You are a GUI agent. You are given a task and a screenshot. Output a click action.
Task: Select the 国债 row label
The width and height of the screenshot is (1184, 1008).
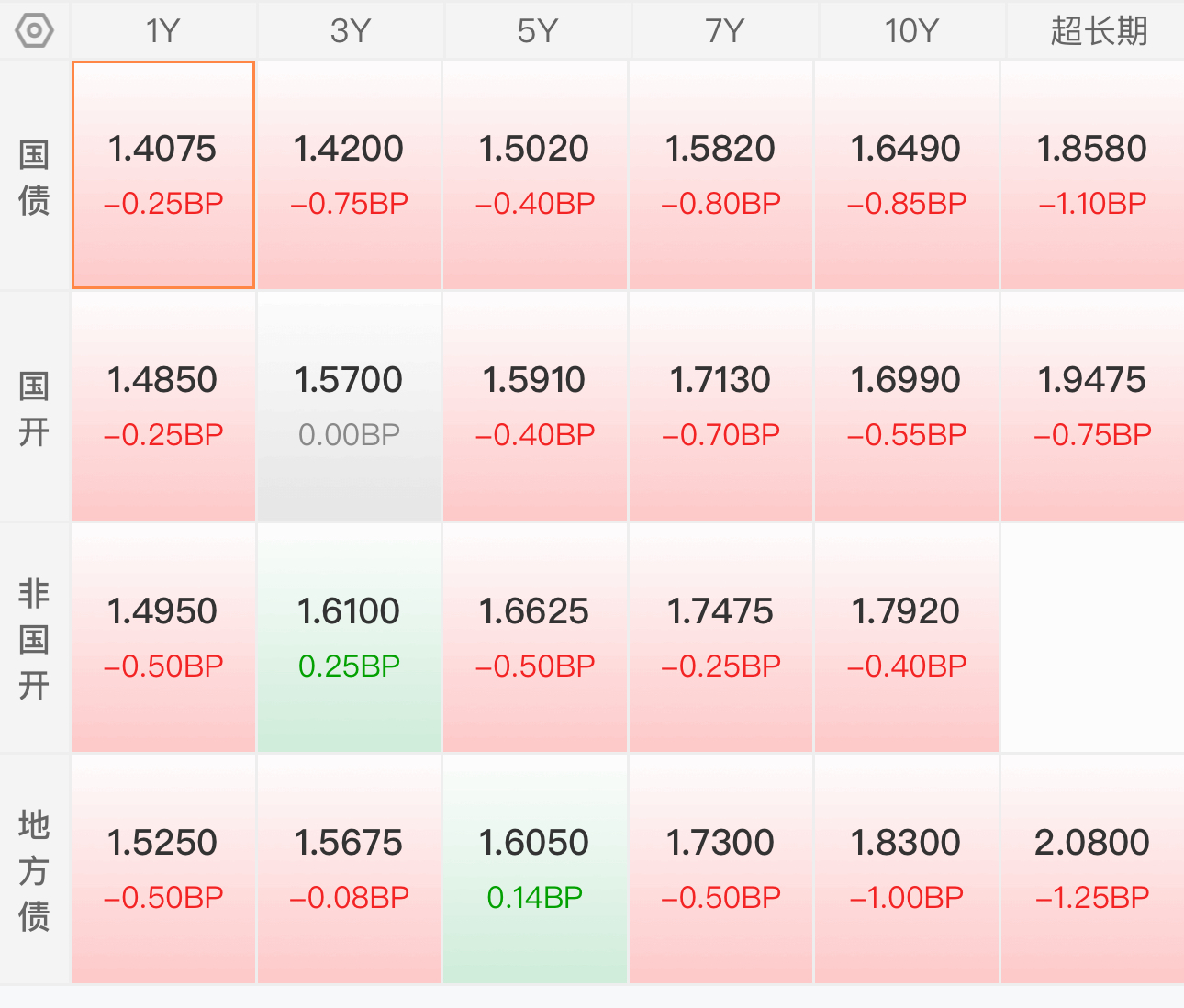34,176
